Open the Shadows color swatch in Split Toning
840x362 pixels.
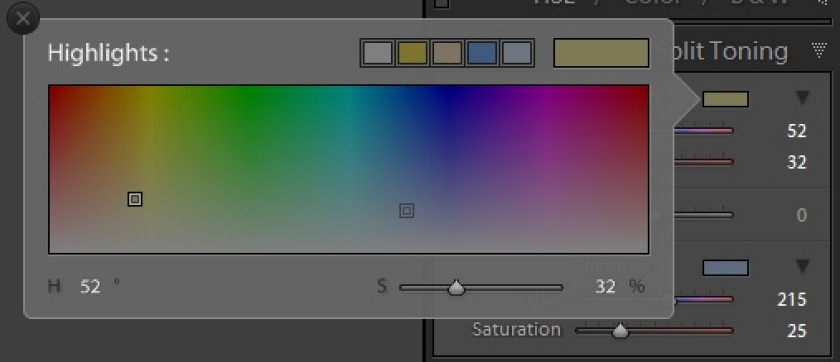(x=725, y=268)
